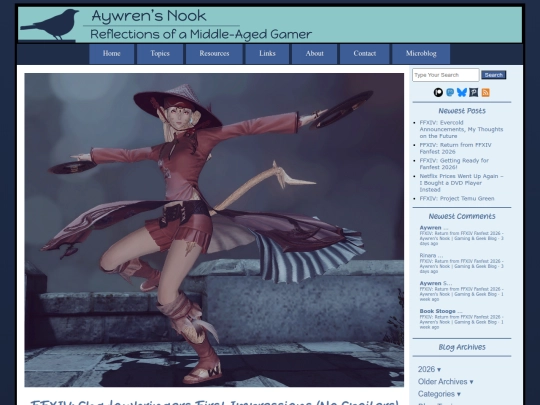Open Book Stooge's comment in Newest Comments
The width and height of the screenshot is (540, 405).
[461, 319]
